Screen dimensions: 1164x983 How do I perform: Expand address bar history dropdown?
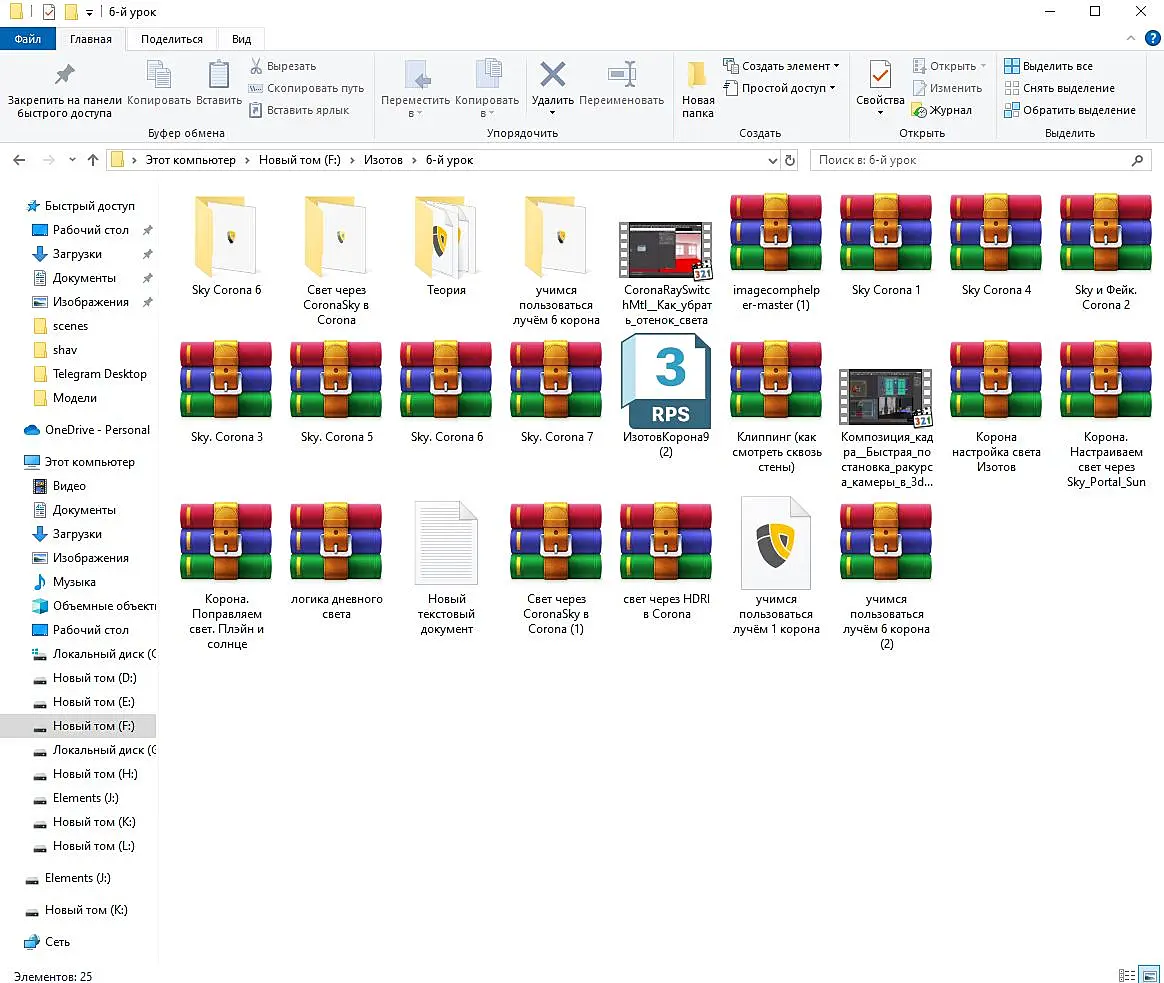[772, 160]
